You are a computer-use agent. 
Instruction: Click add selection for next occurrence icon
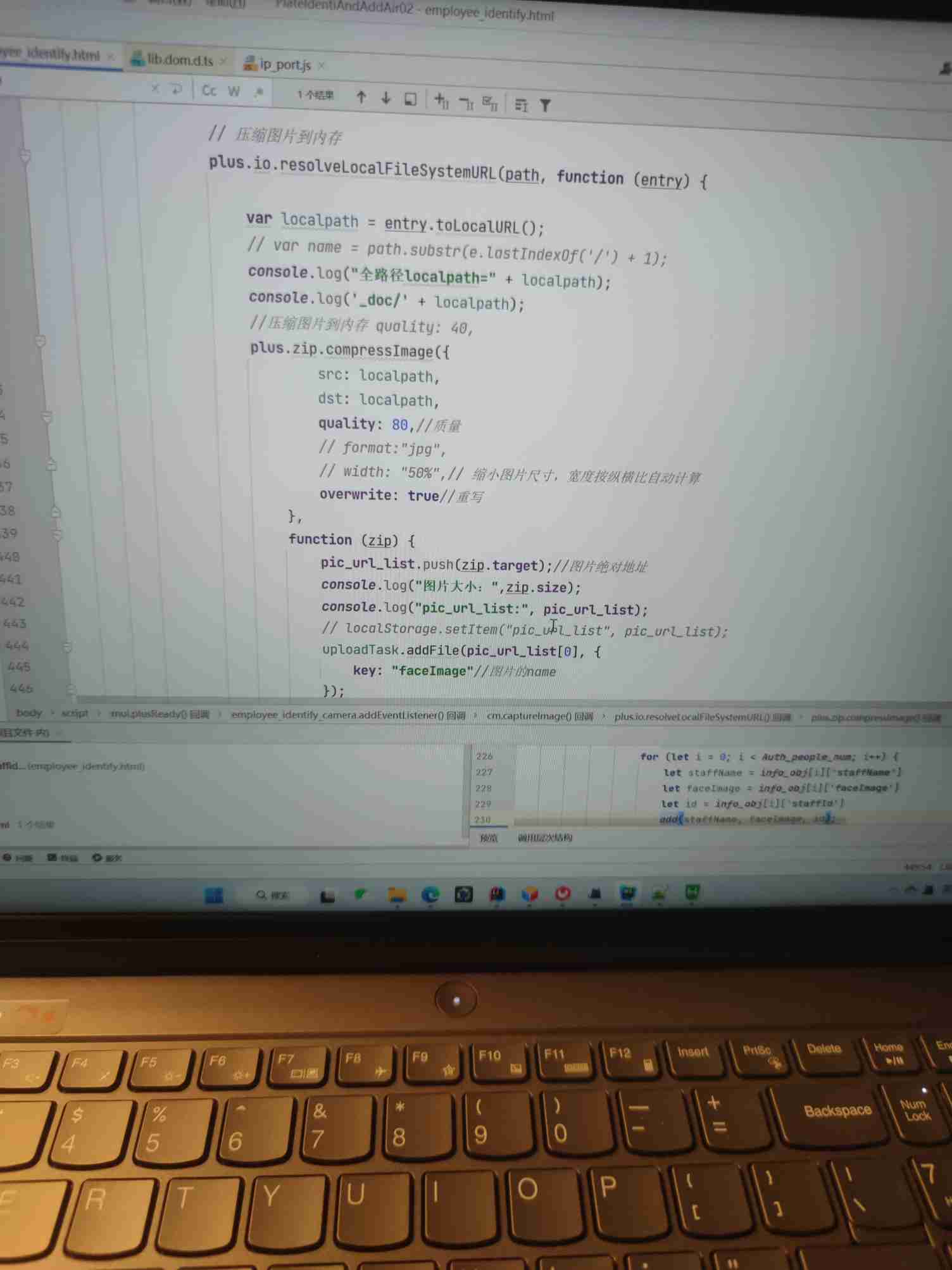tap(441, 100)
